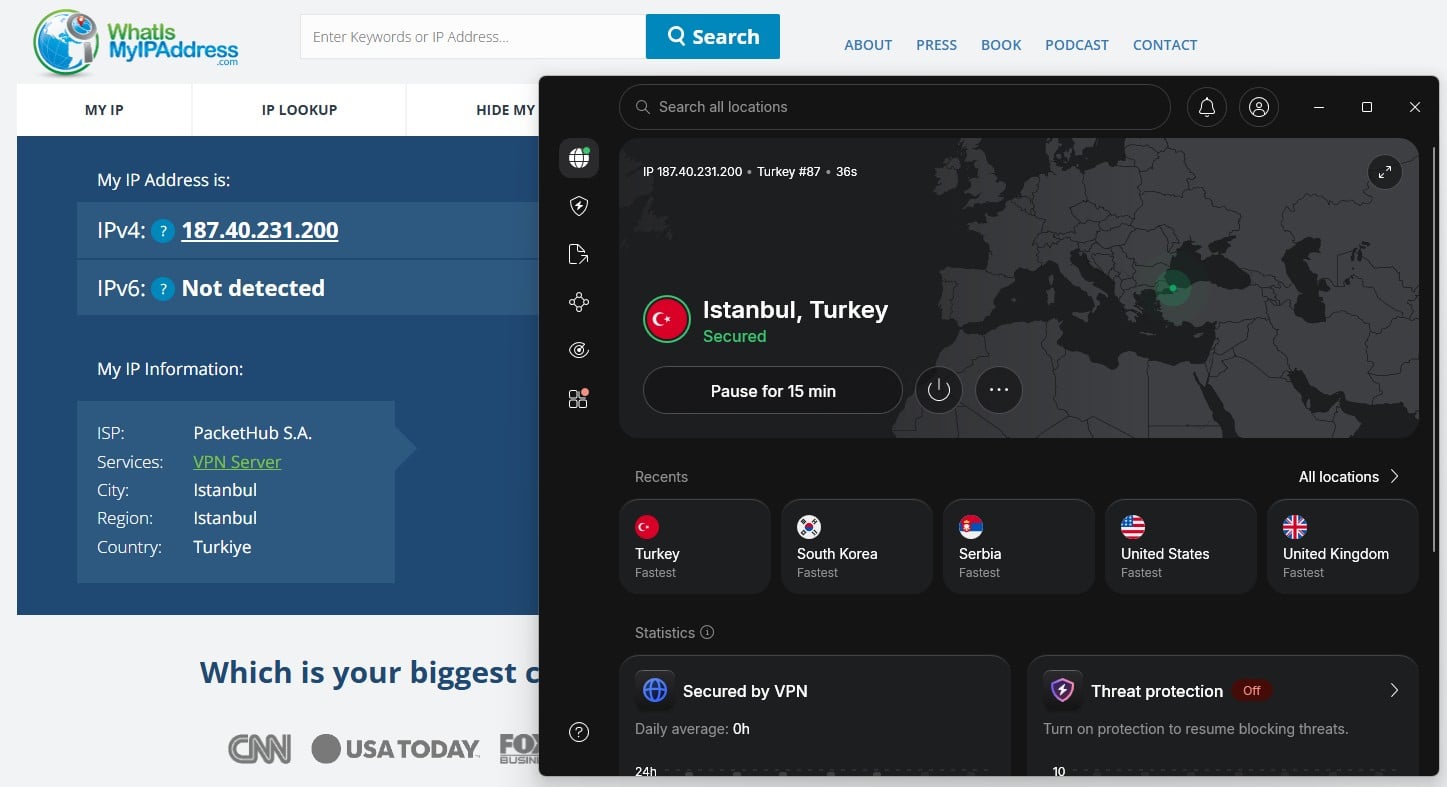Open the apps grid icon in NordVPN sidebar
The width and height of the screenshot is (1447, 787).
click(x=579, y=399)
